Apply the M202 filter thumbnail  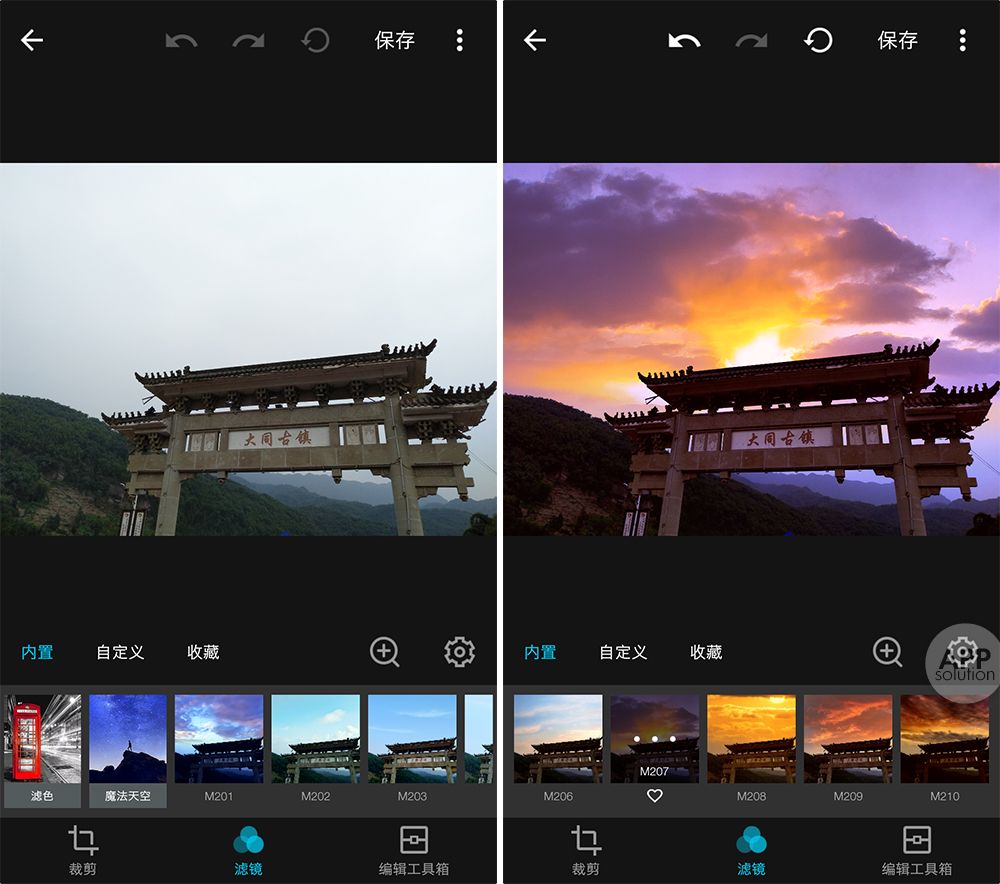click(315, 738)
